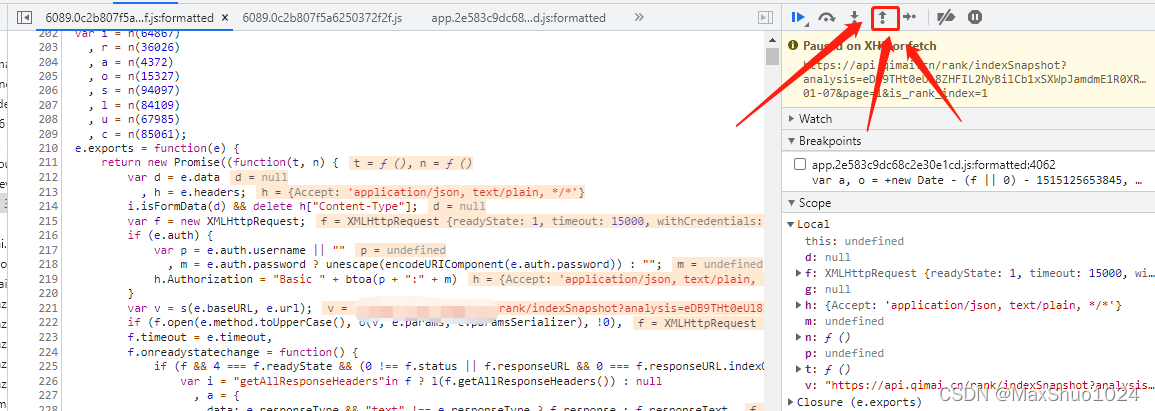Enable the app.2e583c9dc68c2e30e1cd.js:formatted:4062 breakpoint checkbox
This screenshot has height=411, width=1155.
[x=800, y=164]
